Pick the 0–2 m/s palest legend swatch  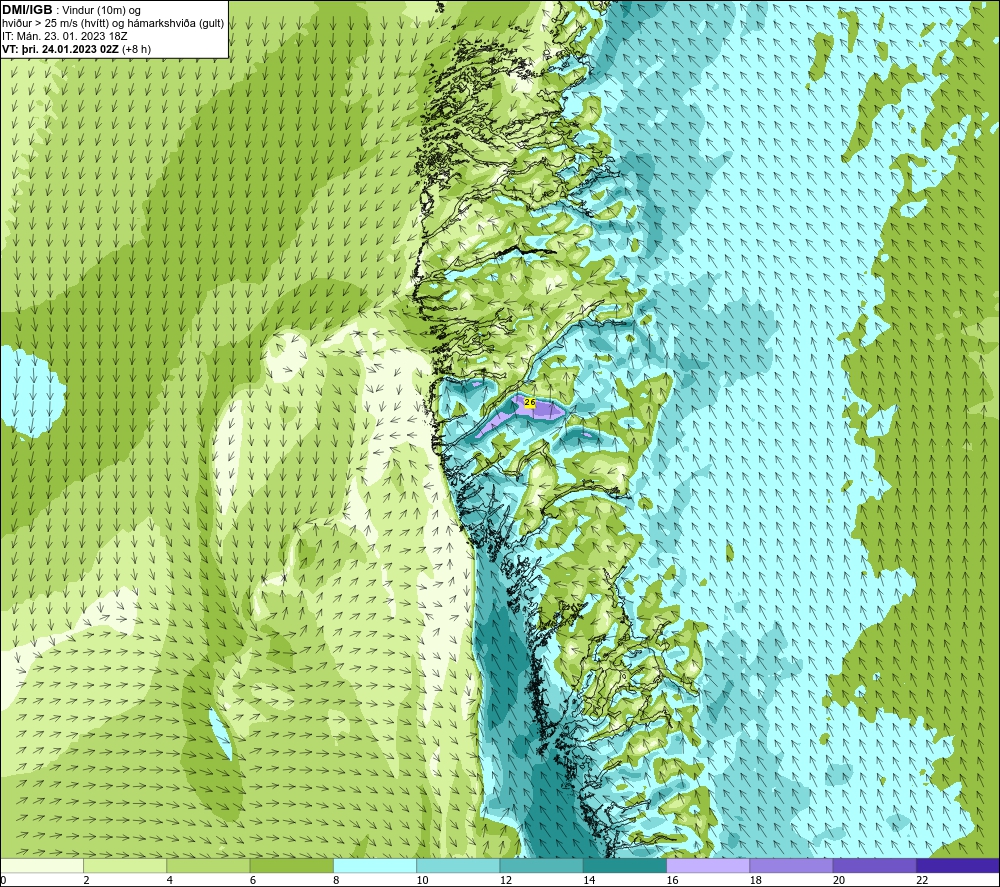click(41, 865)
